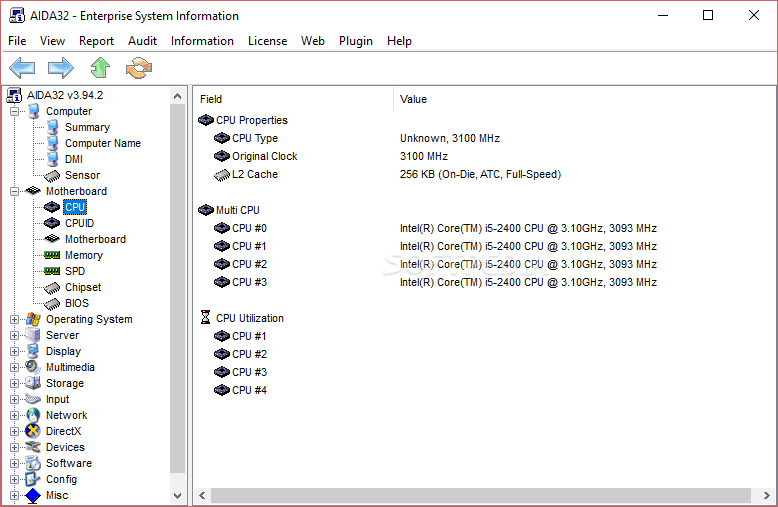Select the CPU Type row
The height and width of the screenshot is (507, 778).
[x=255, y=138]
